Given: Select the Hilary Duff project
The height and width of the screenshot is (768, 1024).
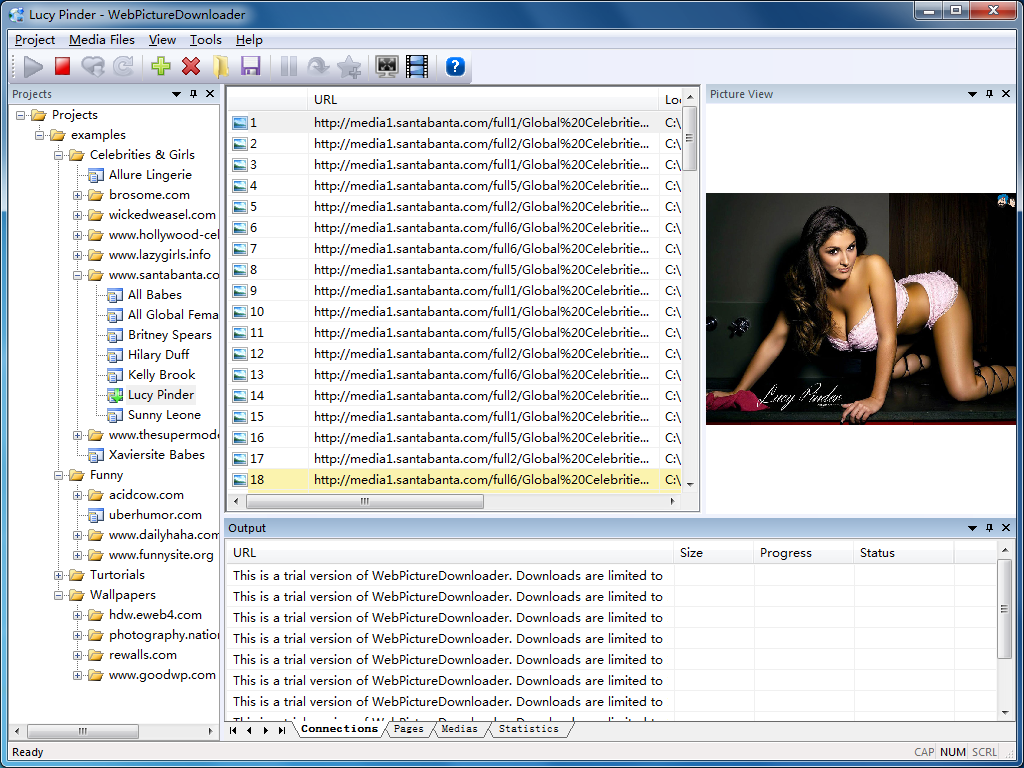Looking at the screenshot, I should coord(159,355).
